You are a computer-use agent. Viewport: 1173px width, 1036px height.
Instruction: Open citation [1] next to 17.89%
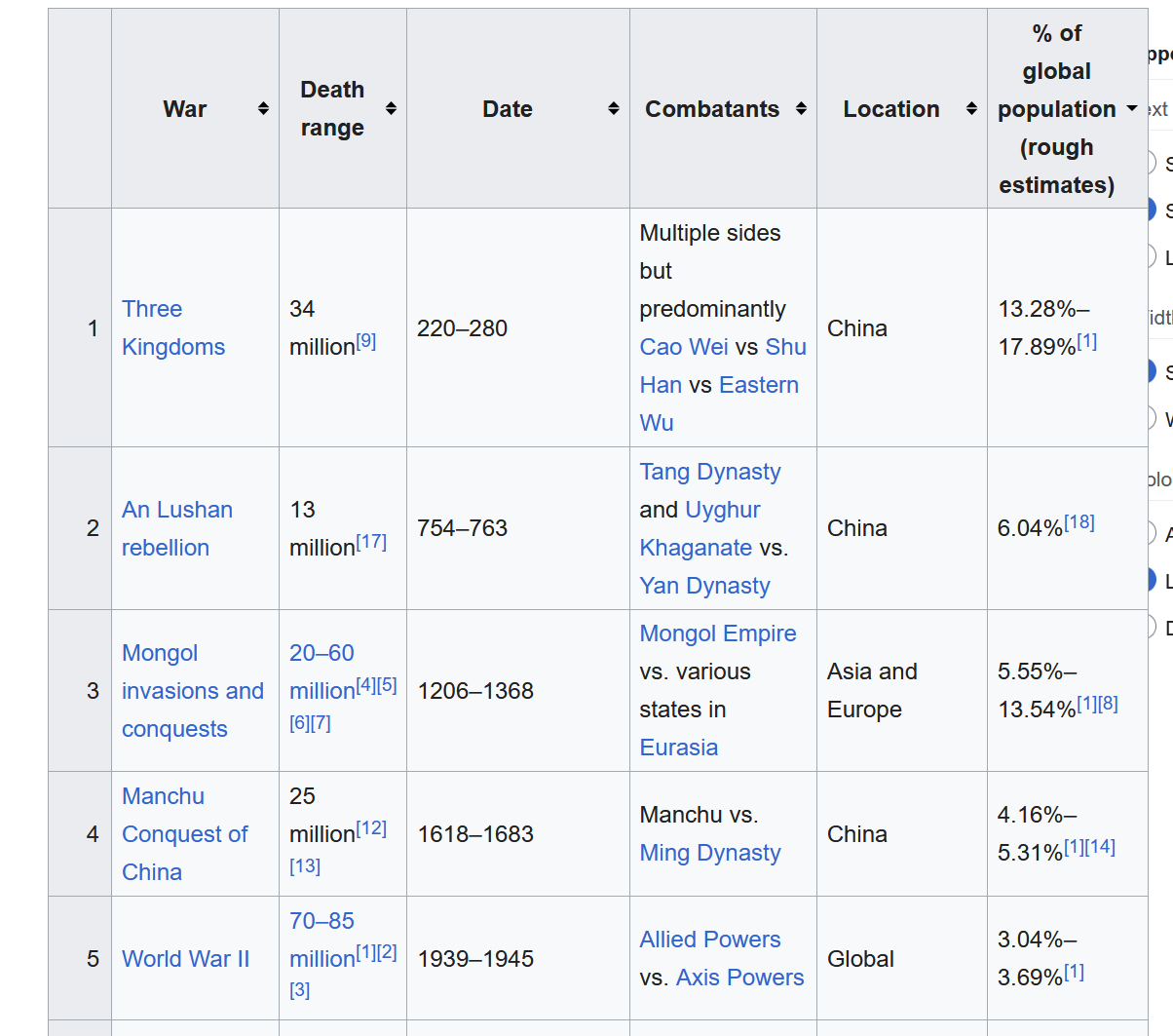tap(1087, 341)
